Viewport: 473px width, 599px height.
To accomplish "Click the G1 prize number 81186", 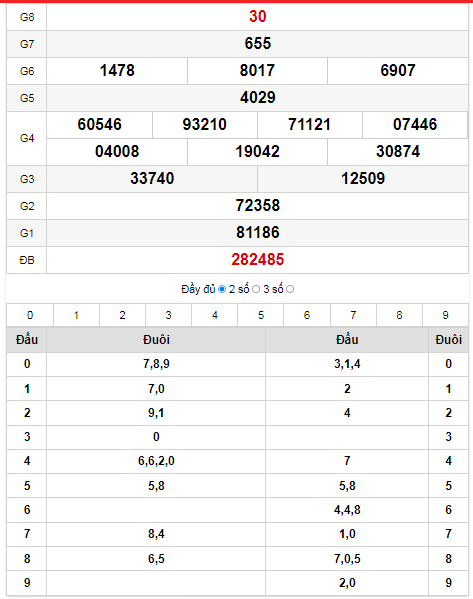I will (258, 233).
